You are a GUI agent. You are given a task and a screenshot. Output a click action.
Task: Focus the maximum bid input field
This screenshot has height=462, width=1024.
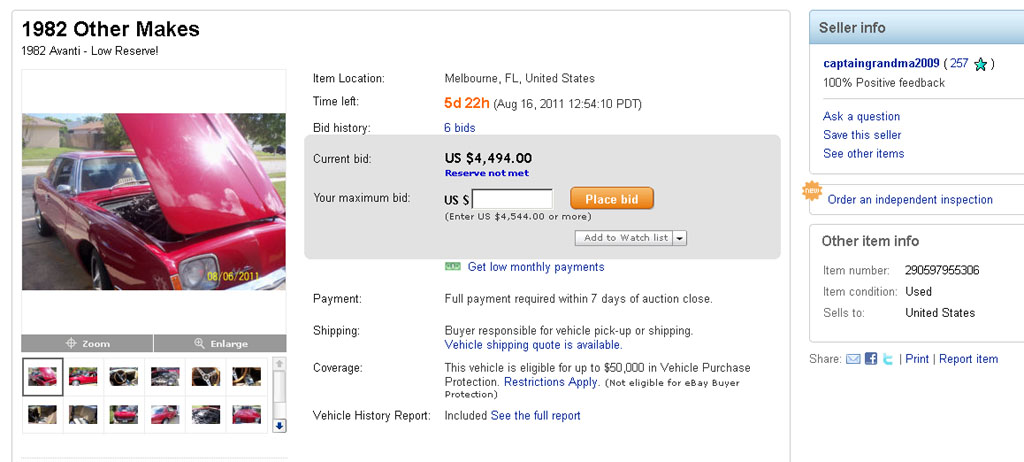click(512, 199)
